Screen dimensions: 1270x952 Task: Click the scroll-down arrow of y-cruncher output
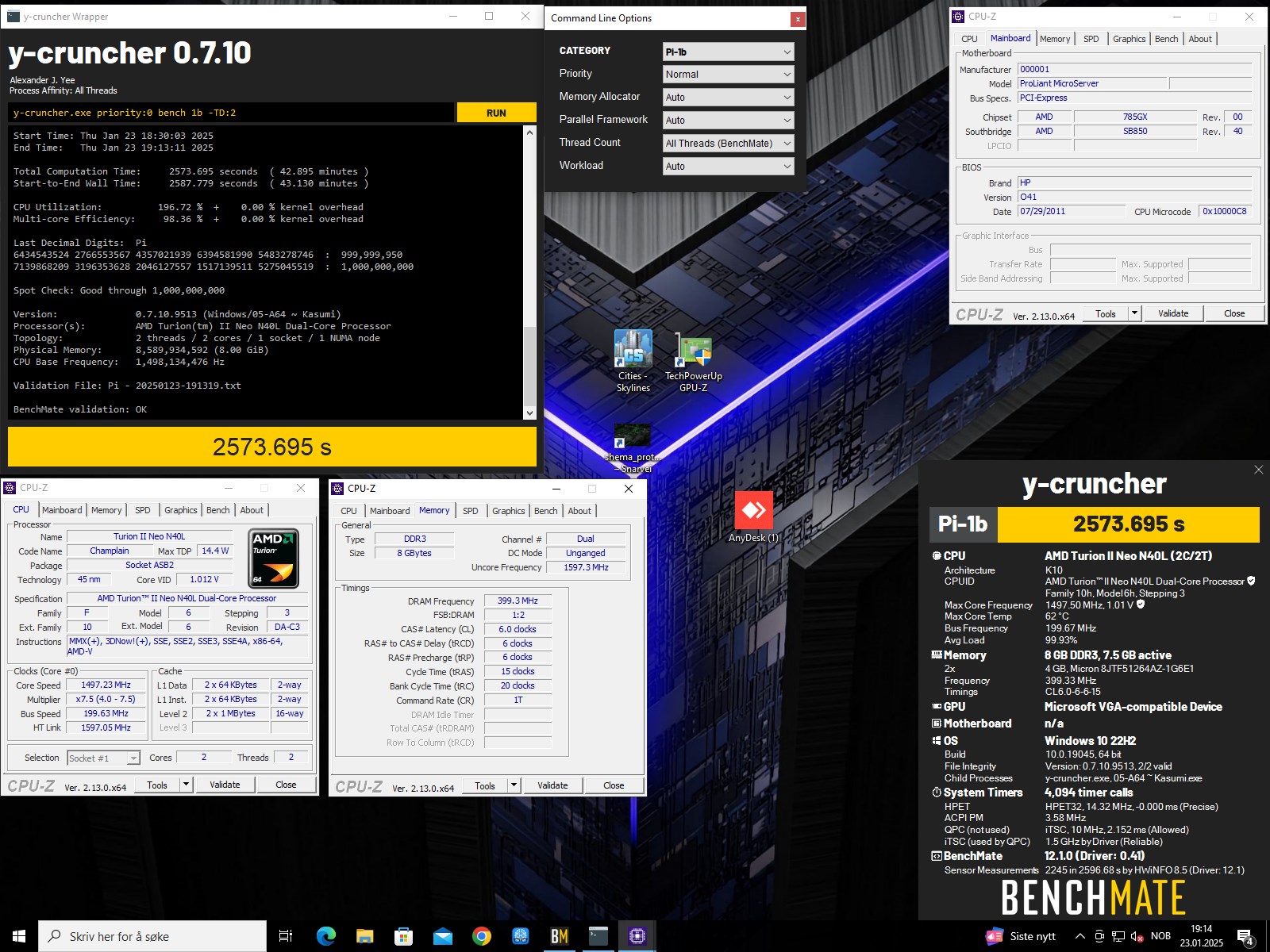tap(529, 413)
